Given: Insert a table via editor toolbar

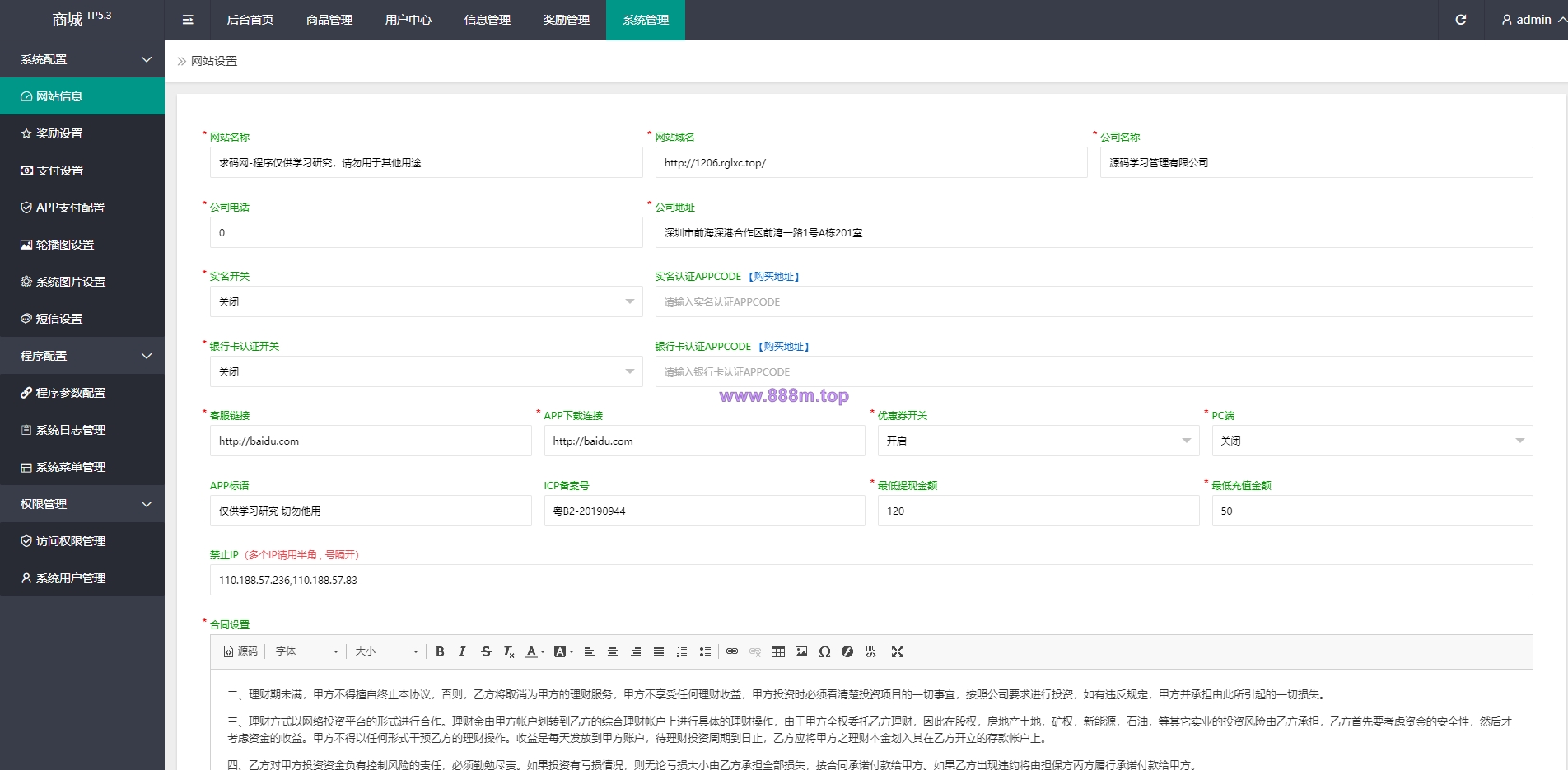Looking at the screenshot, I should tap(778, 651).
